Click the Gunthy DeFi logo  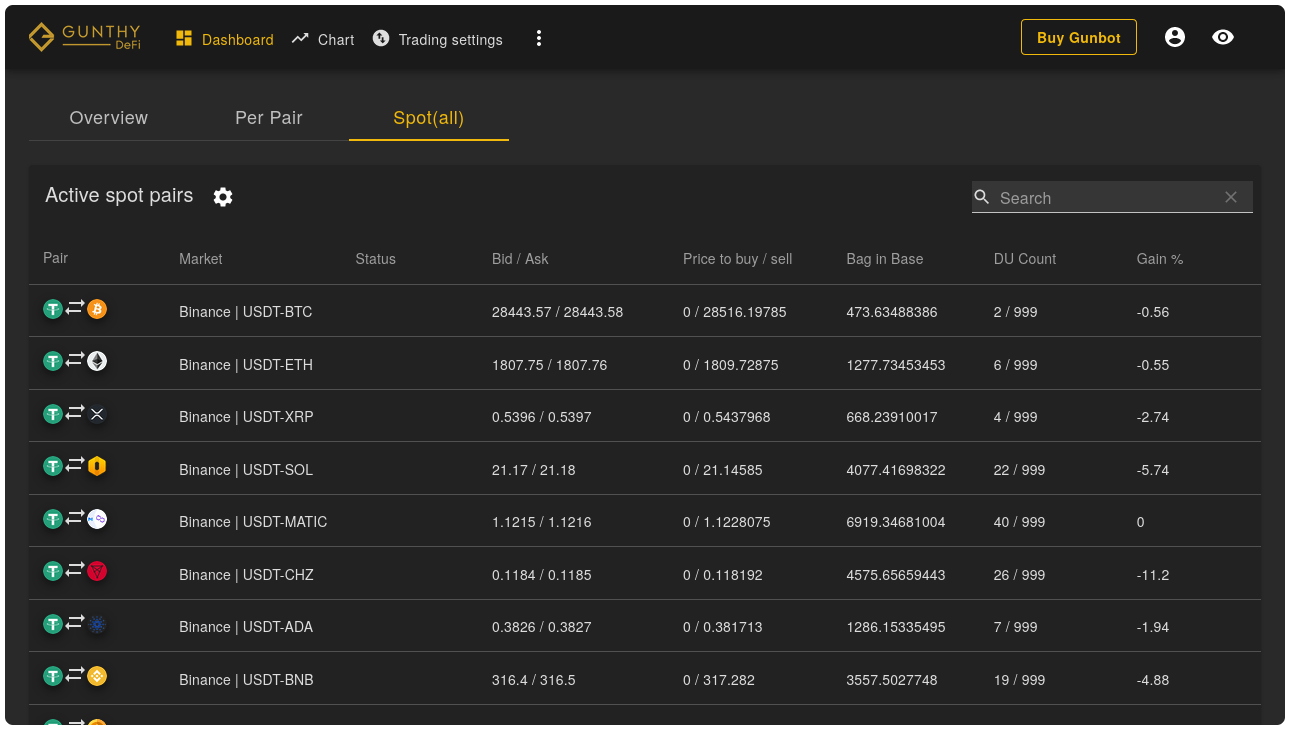click(x=85, y=38)
